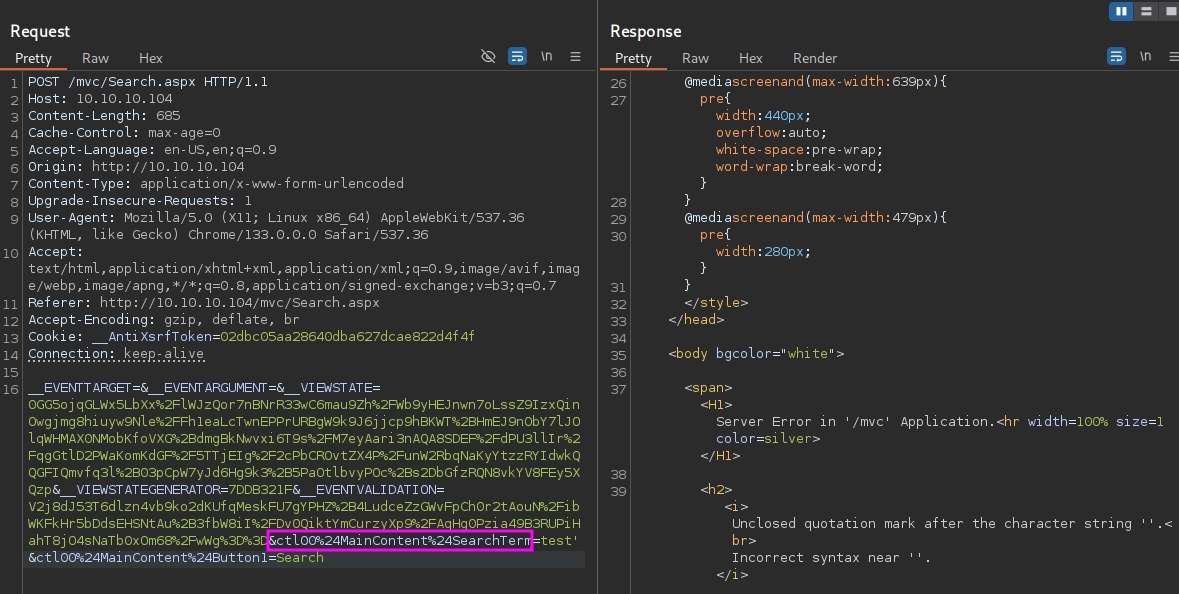Screen dimensions: 1179x594
Task: Open the Response Render tab
Action: tap(815, 58)
